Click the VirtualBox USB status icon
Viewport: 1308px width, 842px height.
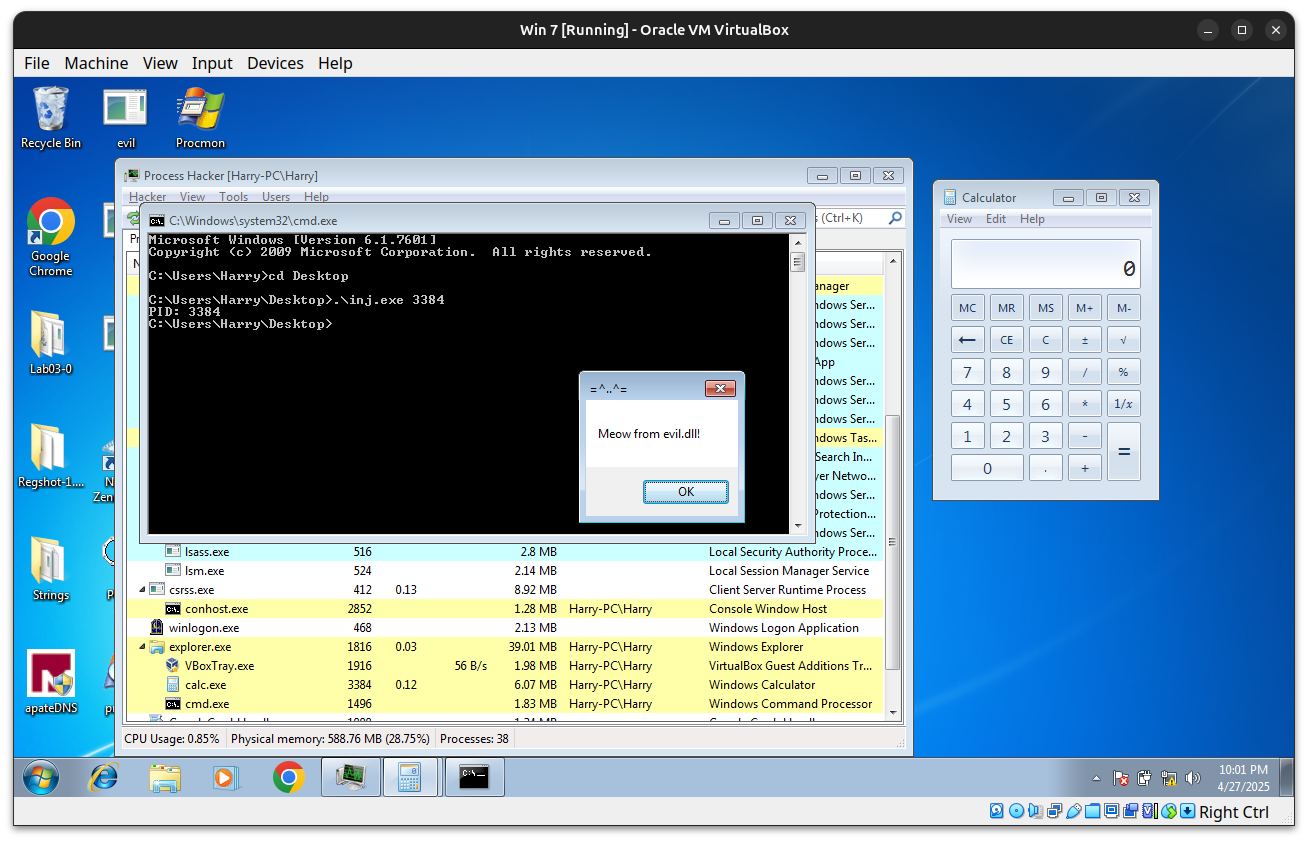pyautogui.click(x=1073, y=811)
